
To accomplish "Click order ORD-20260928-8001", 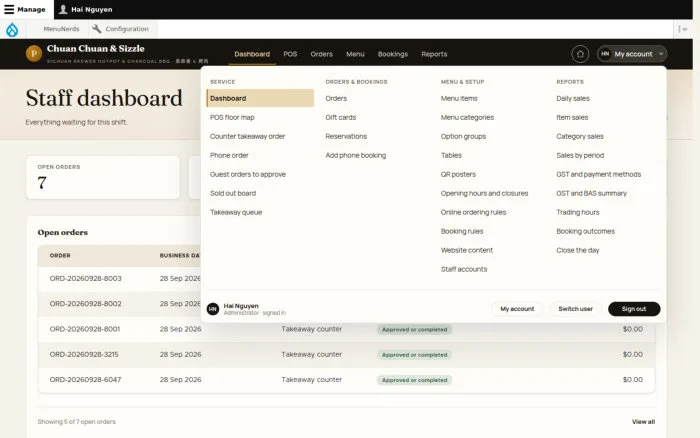I will 85,329.
